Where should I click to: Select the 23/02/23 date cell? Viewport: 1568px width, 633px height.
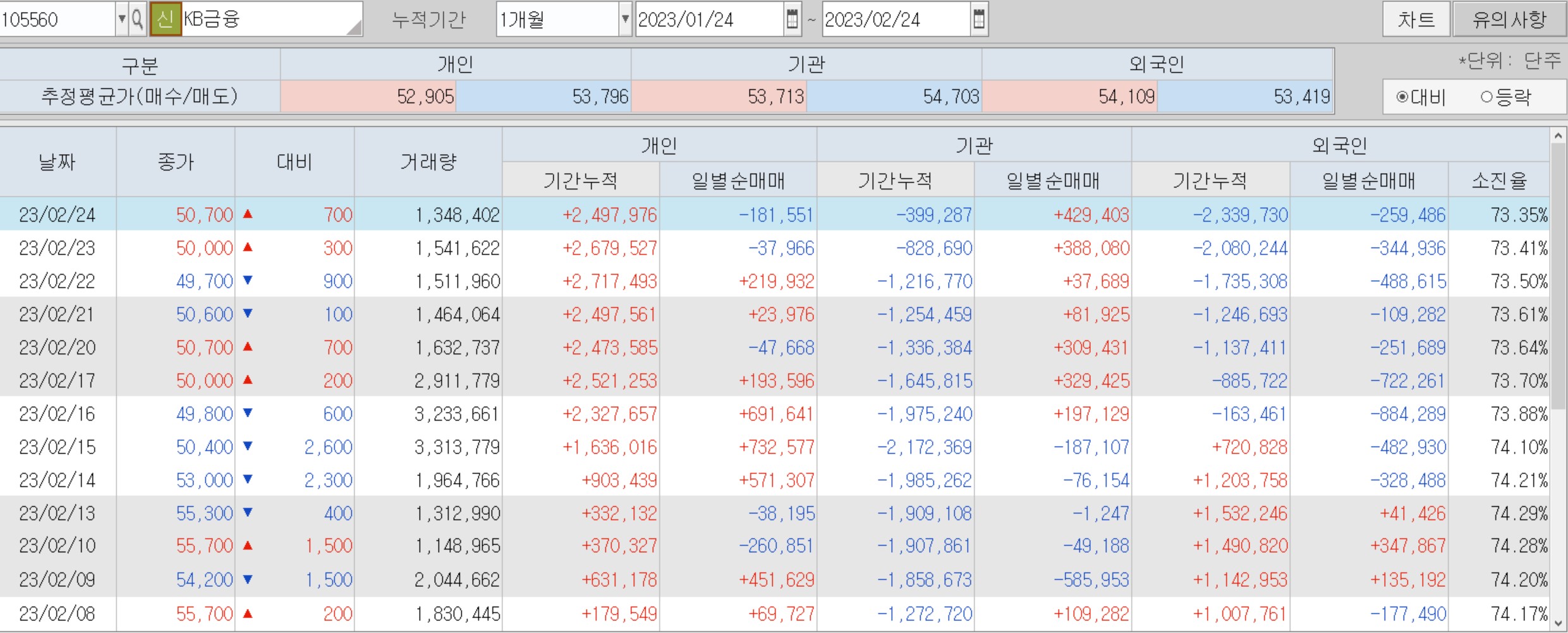click(x=58, y=248)
